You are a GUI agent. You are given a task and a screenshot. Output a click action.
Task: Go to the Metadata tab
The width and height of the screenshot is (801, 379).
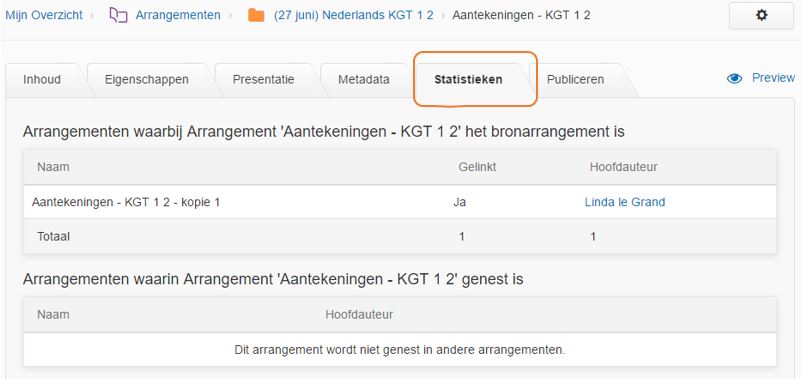click(x=364, y=80)
